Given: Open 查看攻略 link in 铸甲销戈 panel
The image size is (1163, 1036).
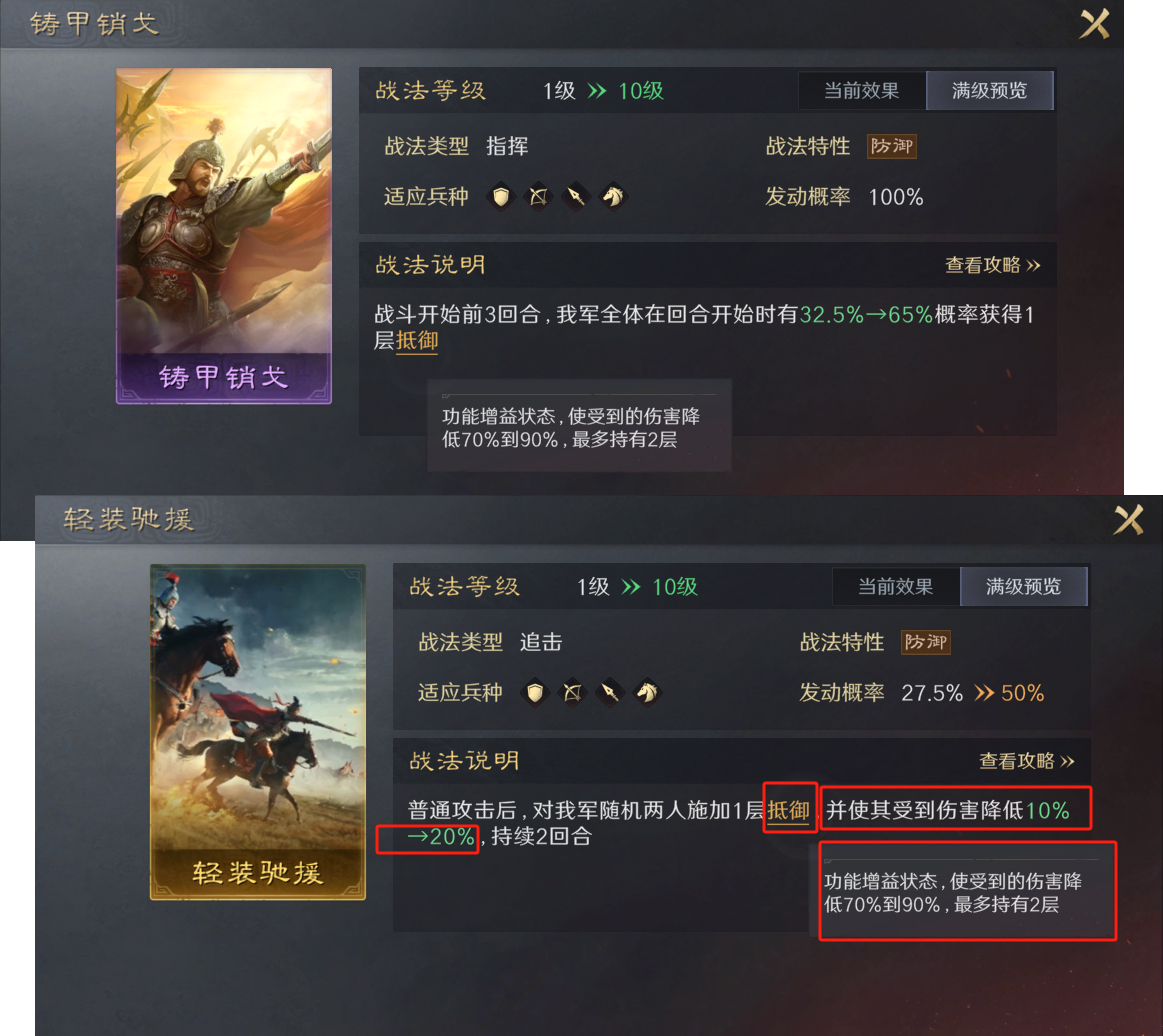Looking at the screenshot, I should tap(992, 265).
